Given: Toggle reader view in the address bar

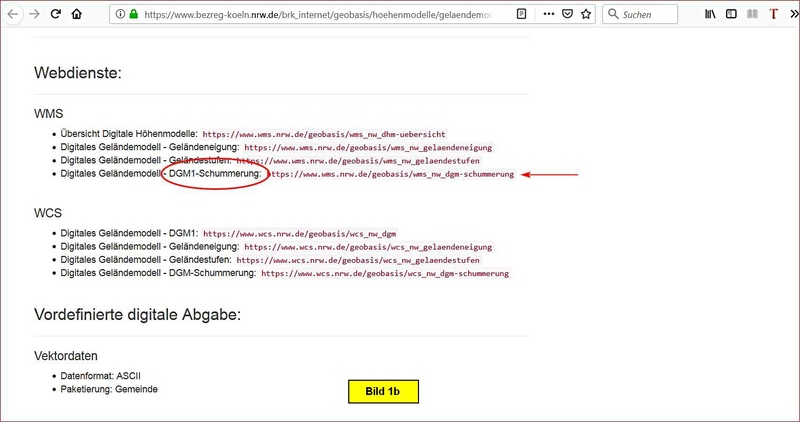Looking at the screenshot, I should tap(523, 15).
